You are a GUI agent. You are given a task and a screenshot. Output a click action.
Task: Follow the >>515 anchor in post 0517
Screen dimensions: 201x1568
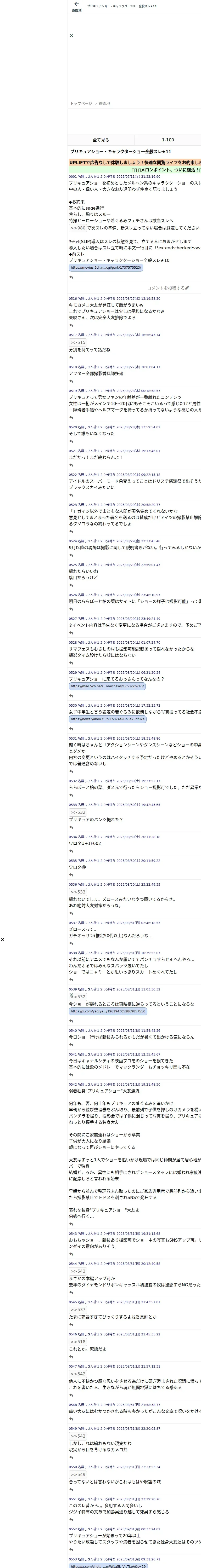click(77, 343)
